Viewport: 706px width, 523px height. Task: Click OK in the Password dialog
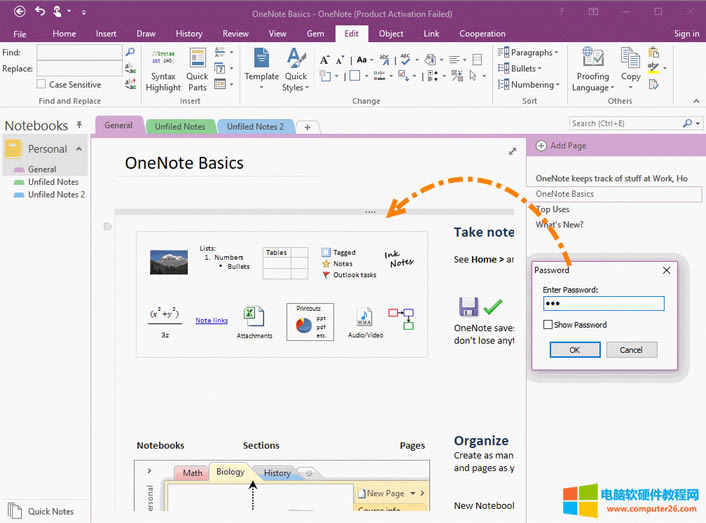[574, 350]
